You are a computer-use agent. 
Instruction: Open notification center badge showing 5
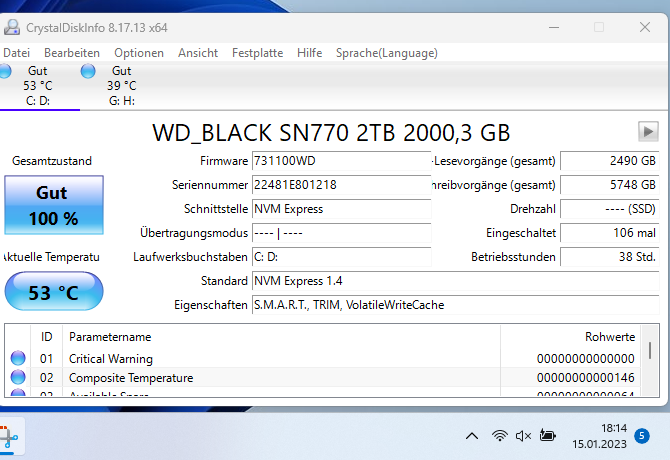click(642, 436)
